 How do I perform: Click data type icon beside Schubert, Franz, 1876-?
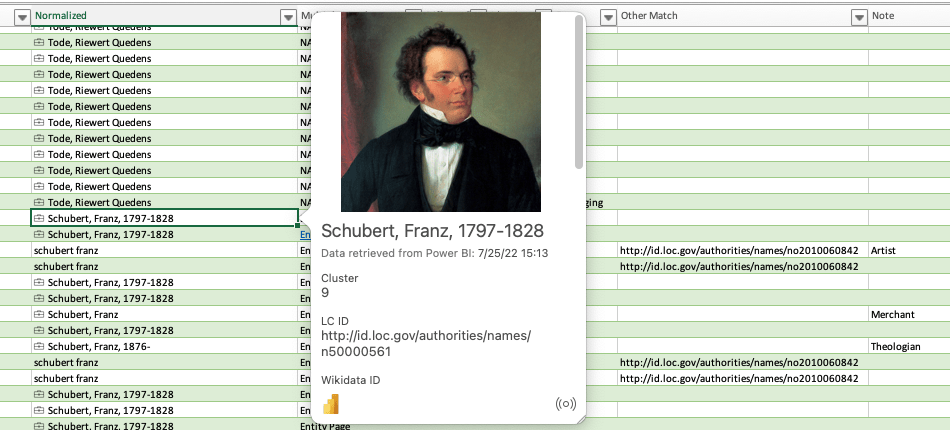click(x=39, y=346)
